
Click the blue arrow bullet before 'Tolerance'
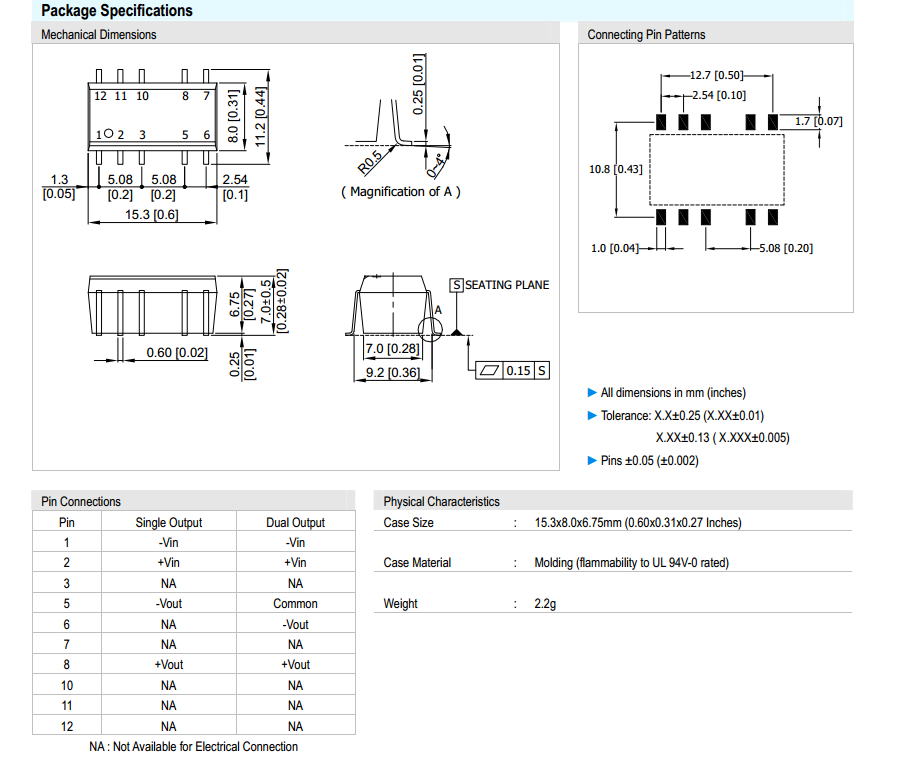point(592,415)
